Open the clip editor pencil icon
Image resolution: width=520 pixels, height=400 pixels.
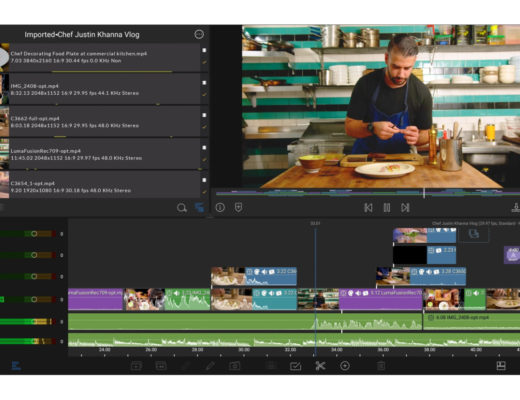click(210, 366)
